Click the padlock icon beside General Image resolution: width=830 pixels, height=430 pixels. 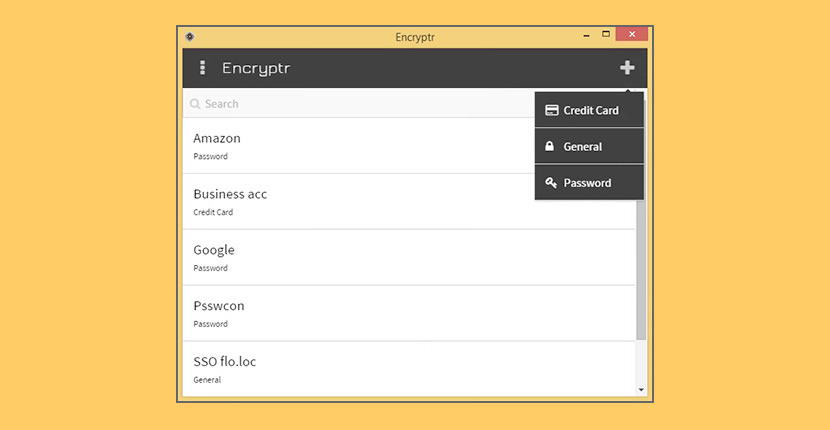point(550,146)
